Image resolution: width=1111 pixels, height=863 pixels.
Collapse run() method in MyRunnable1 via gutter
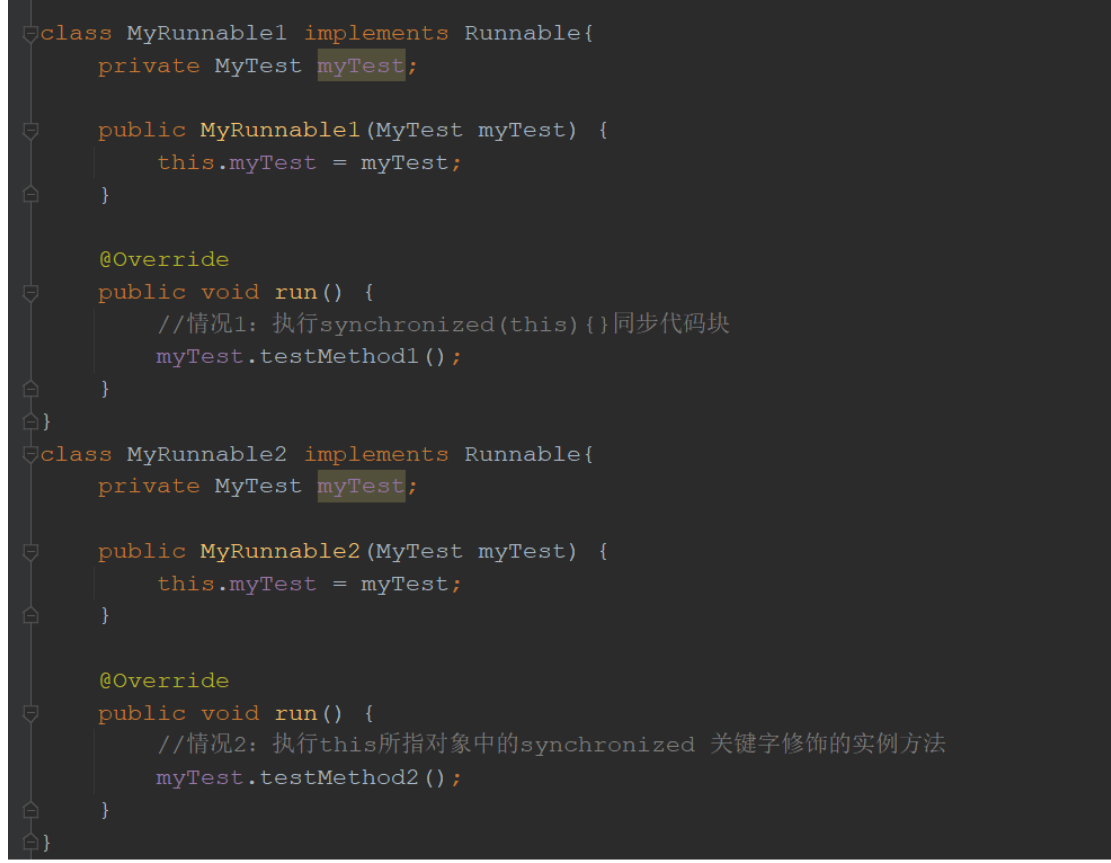(31, 292)
